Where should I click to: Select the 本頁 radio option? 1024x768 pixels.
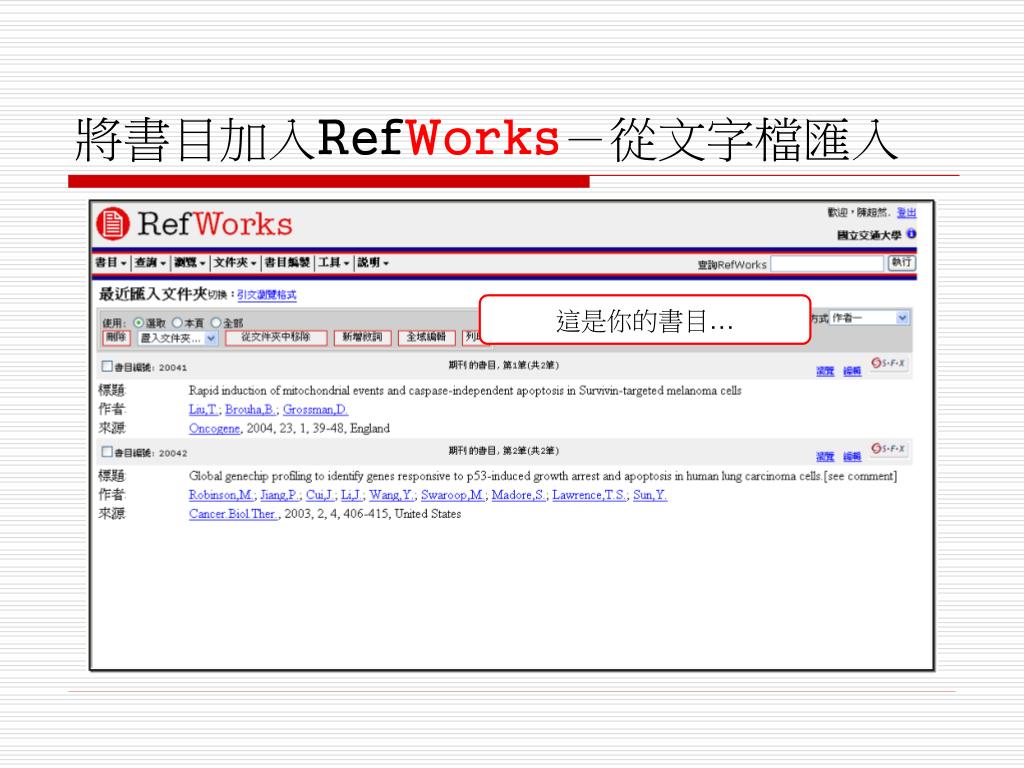tap(177, 323)
